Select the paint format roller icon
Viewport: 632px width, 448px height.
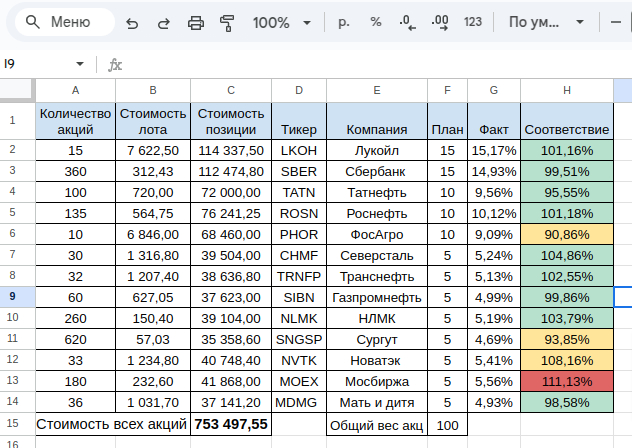point(227,22)
